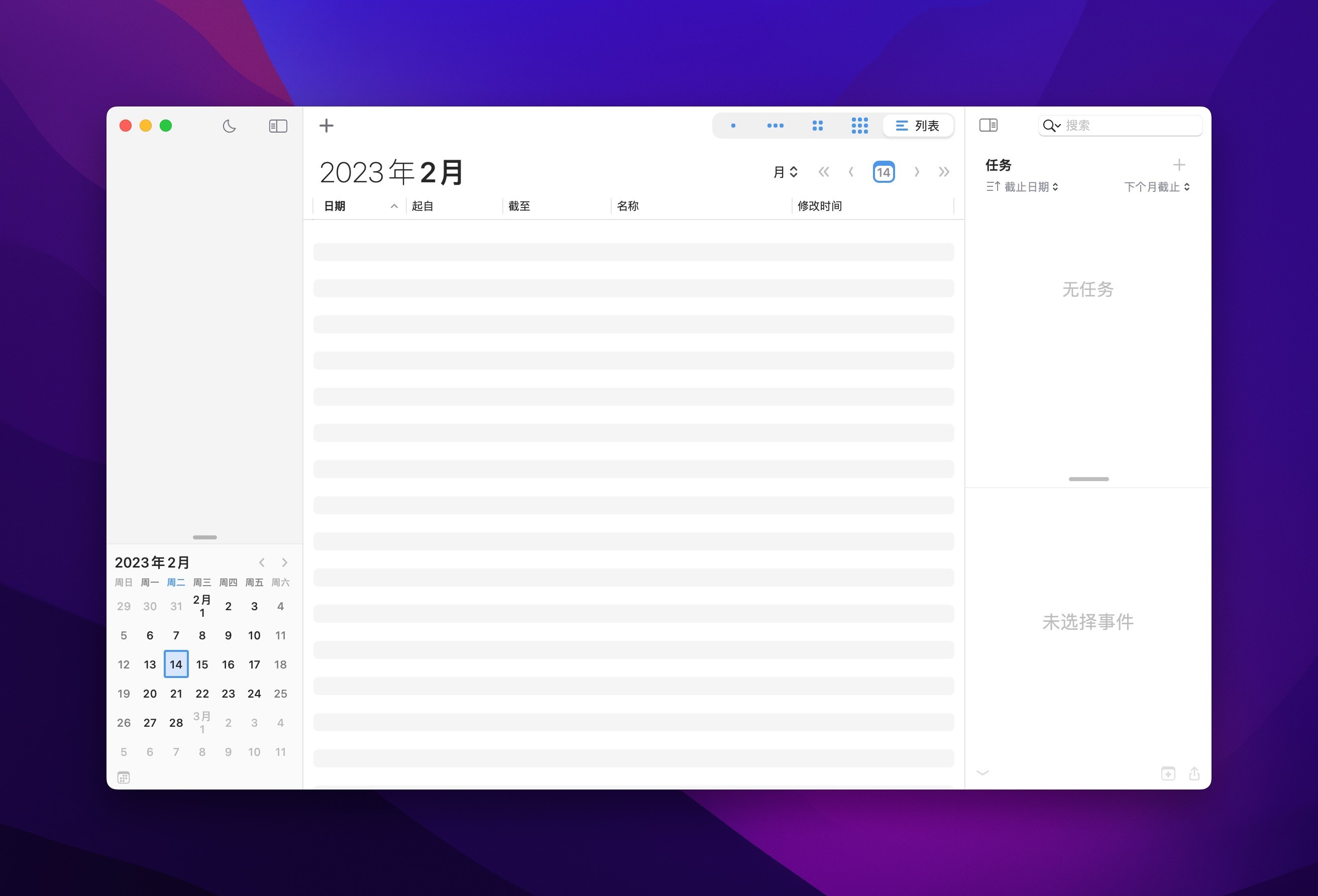Screen dimensions: 1318x896
Task: Add a new task with plus icon
Action: [1179, 165]
